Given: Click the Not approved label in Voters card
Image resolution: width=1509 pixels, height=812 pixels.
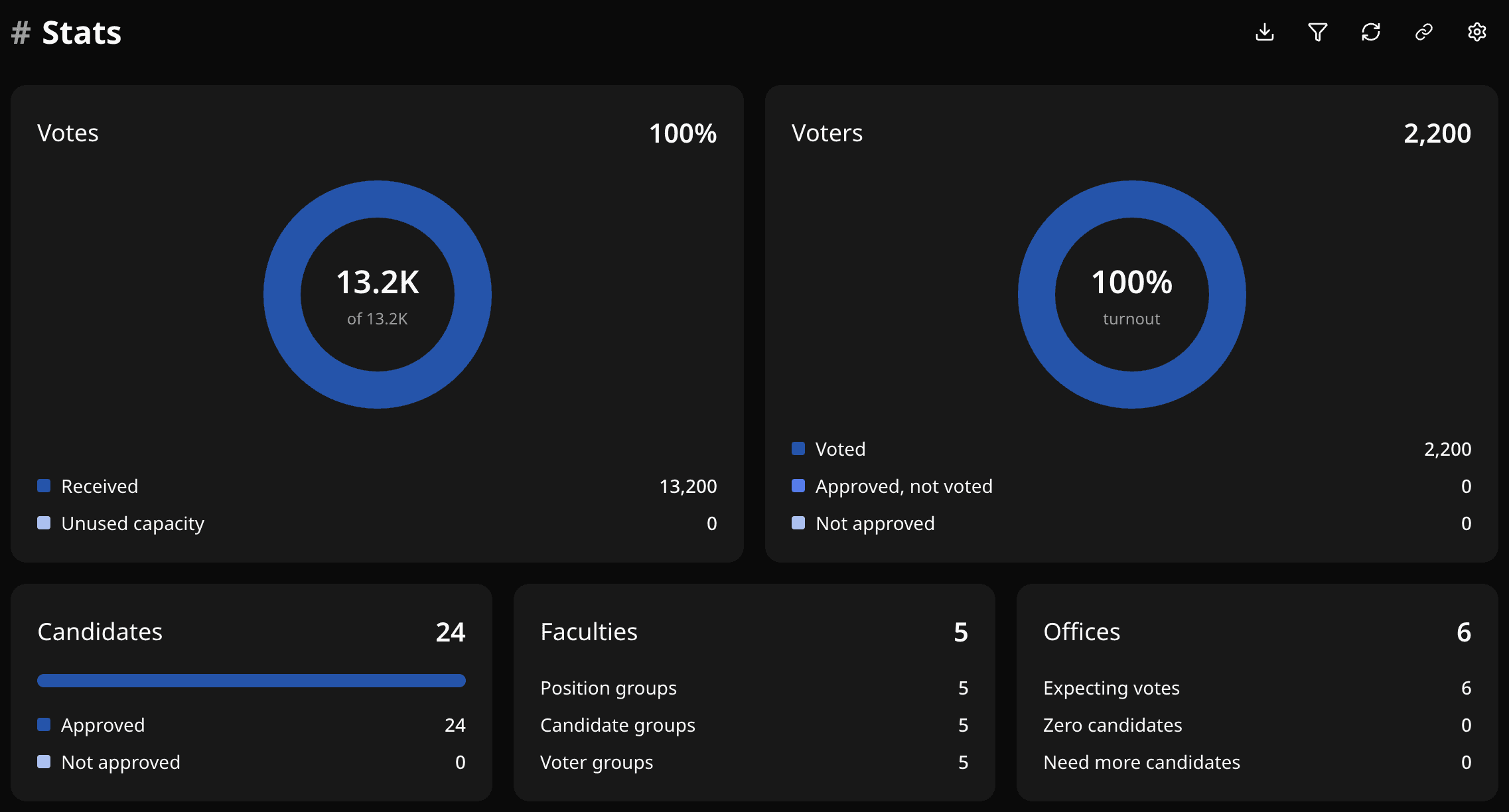Looking at the screenshot, I should [875, 523].
